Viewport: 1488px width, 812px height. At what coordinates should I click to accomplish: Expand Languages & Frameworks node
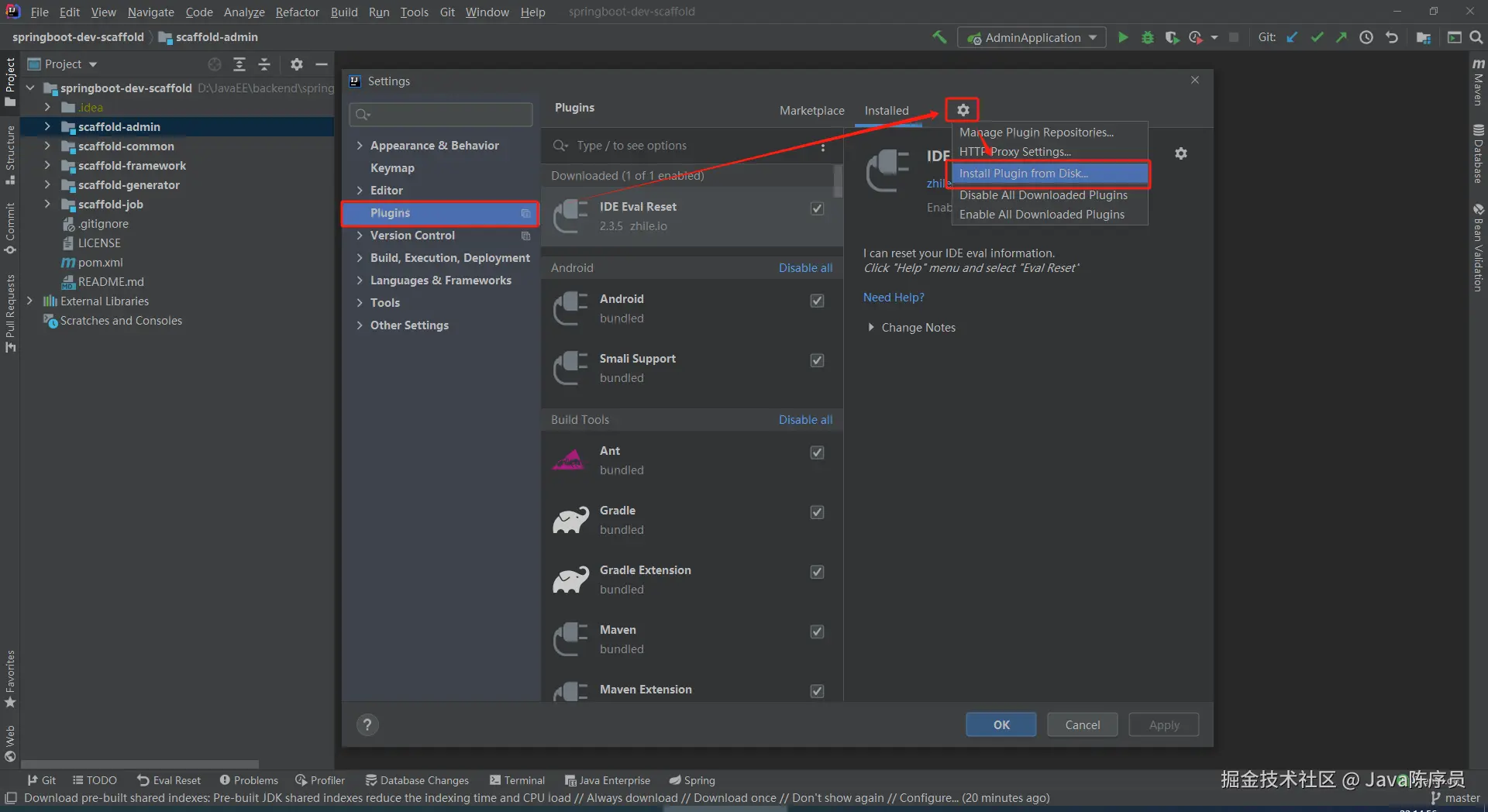[360, 280]
